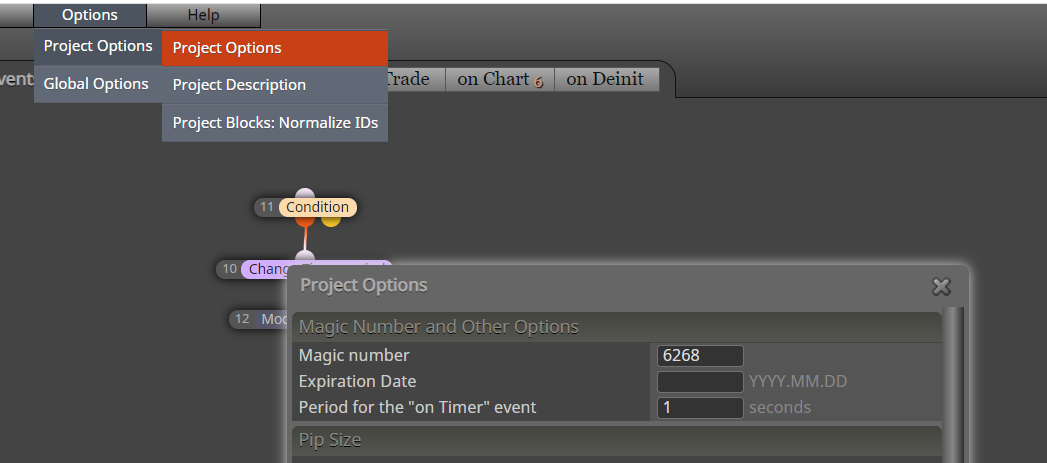Choose Project Blocks: Normalize IDs
Screen dimensions: 1047x463
point(274,123)
